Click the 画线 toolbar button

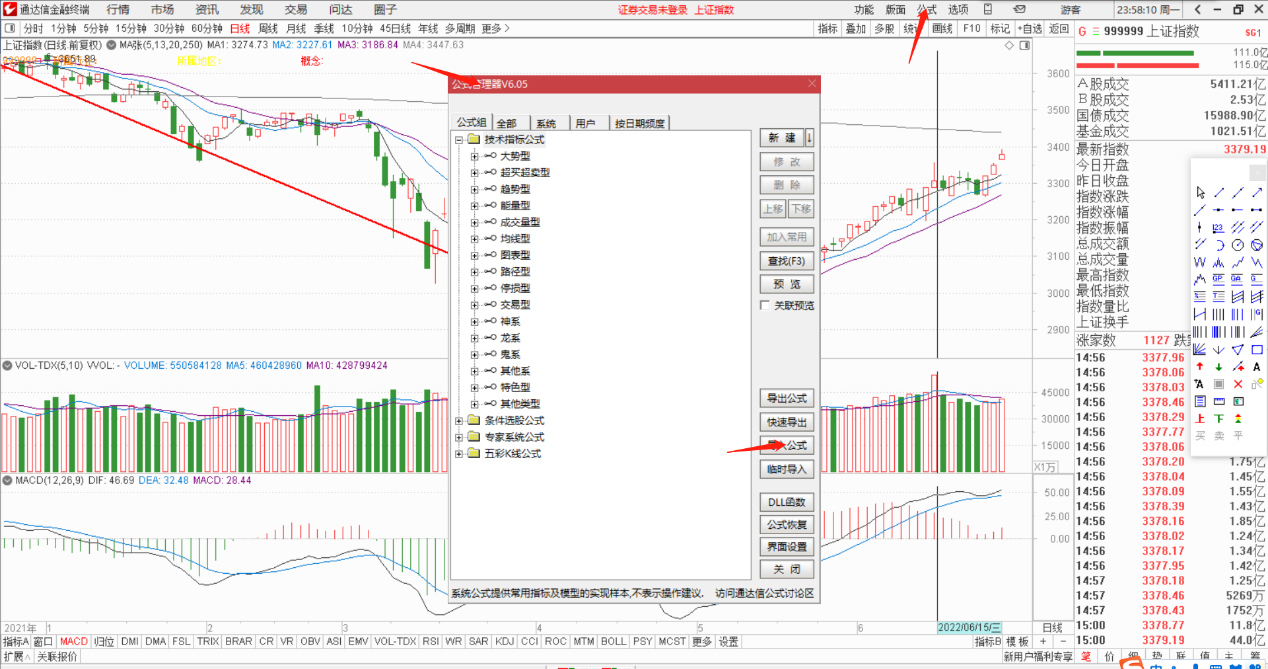click(943, 28)
